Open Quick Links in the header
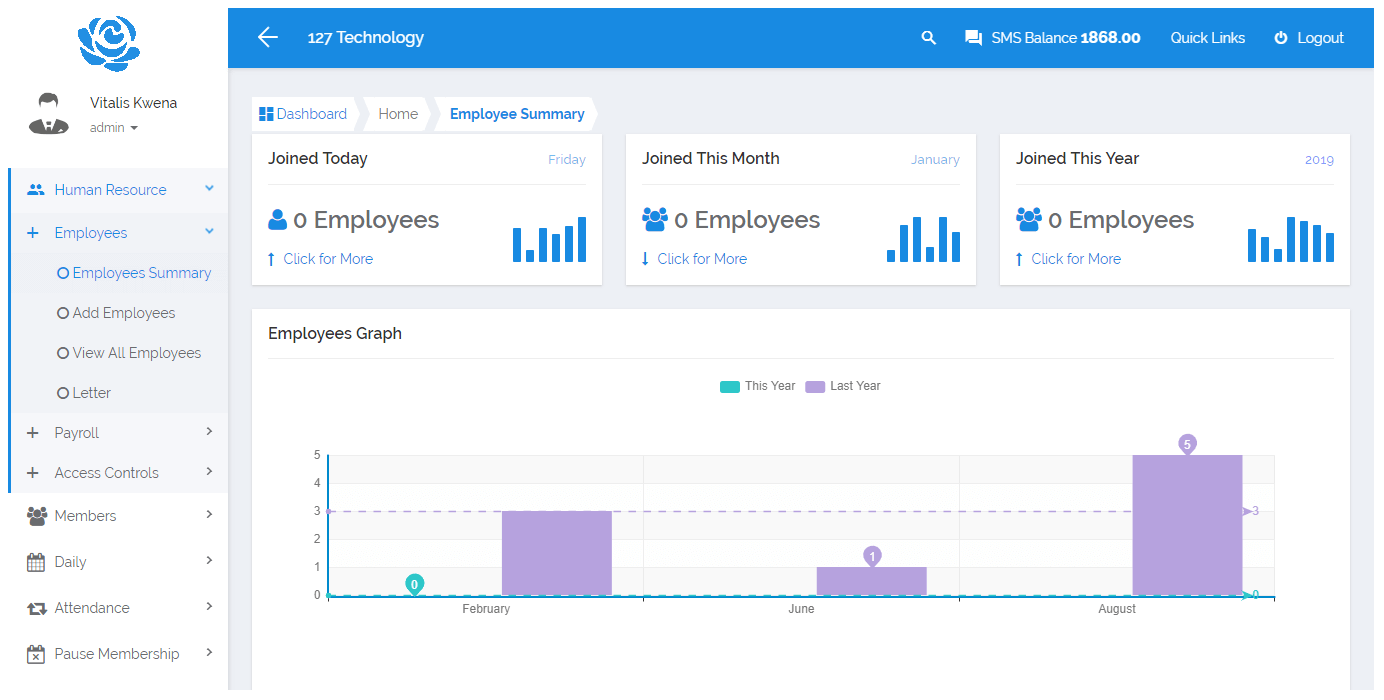Image resolution: width=1384 pixels, height=700 pixels. 1207,38
